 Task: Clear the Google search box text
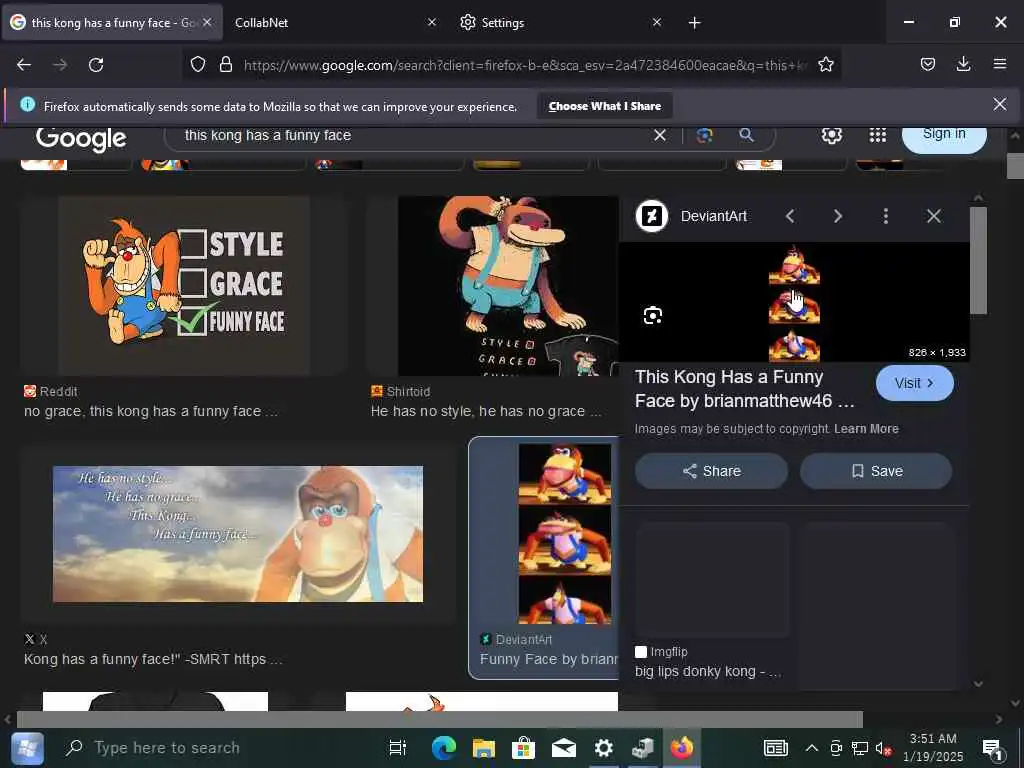(x=660, y=135)
